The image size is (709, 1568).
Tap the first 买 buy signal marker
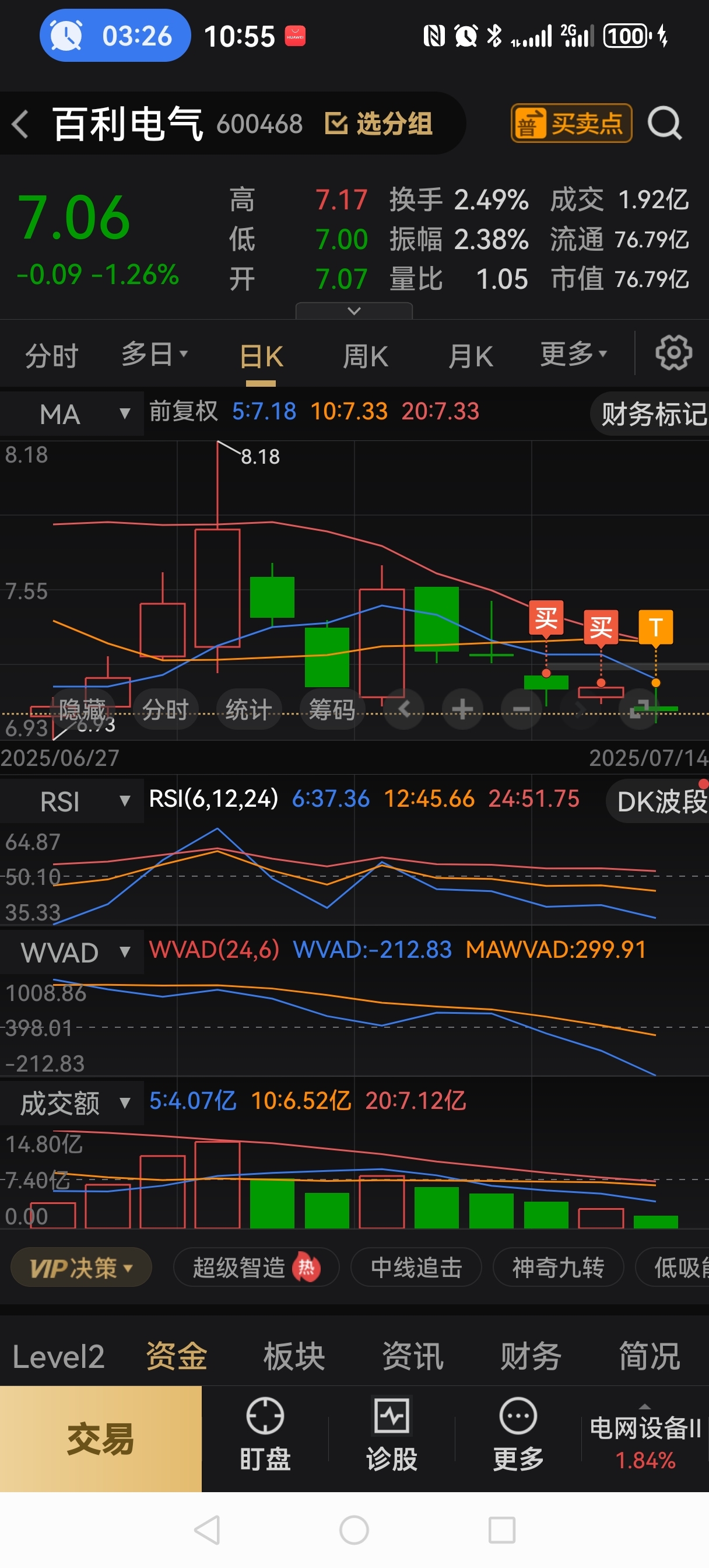tap(546, 619)
